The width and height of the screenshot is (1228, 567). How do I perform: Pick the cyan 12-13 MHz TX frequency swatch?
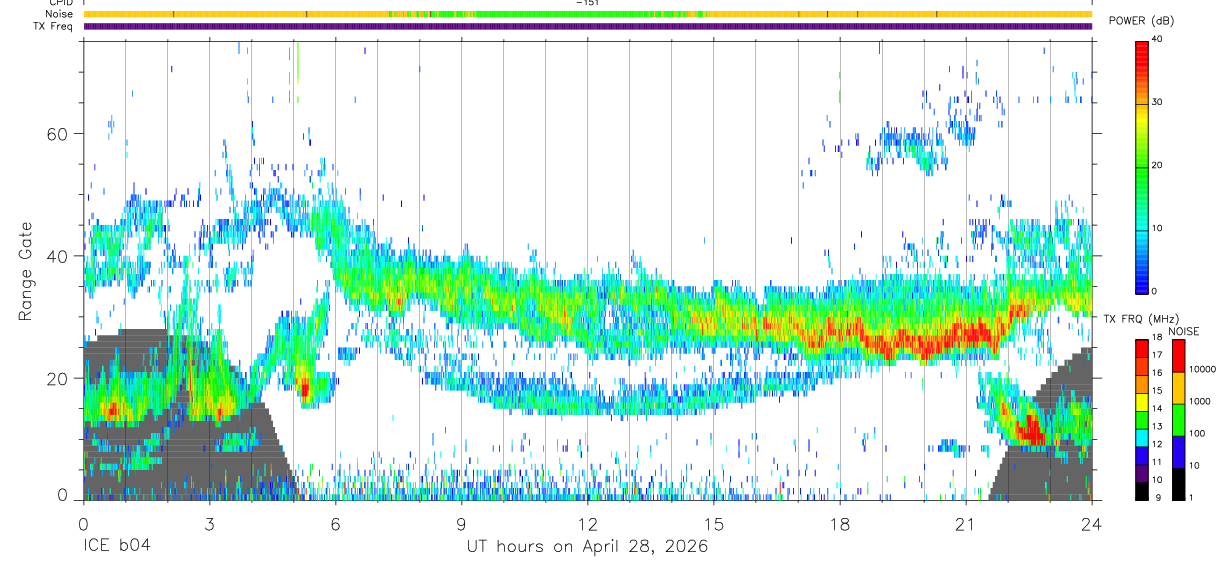click(x=1142, y=437)
